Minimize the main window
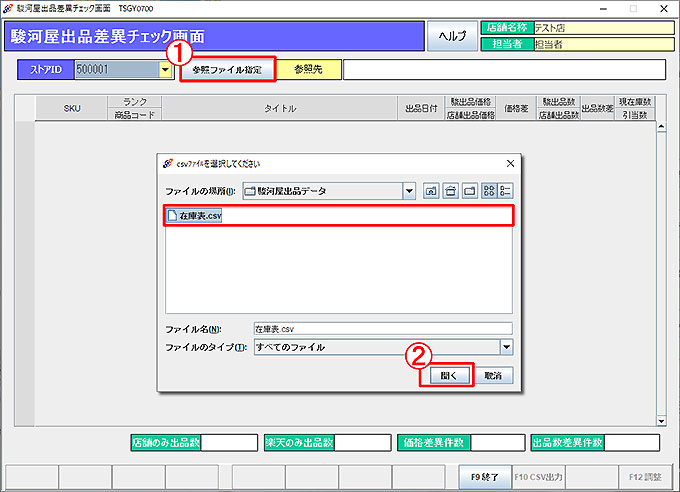The image size is (680, 492). 603,9
